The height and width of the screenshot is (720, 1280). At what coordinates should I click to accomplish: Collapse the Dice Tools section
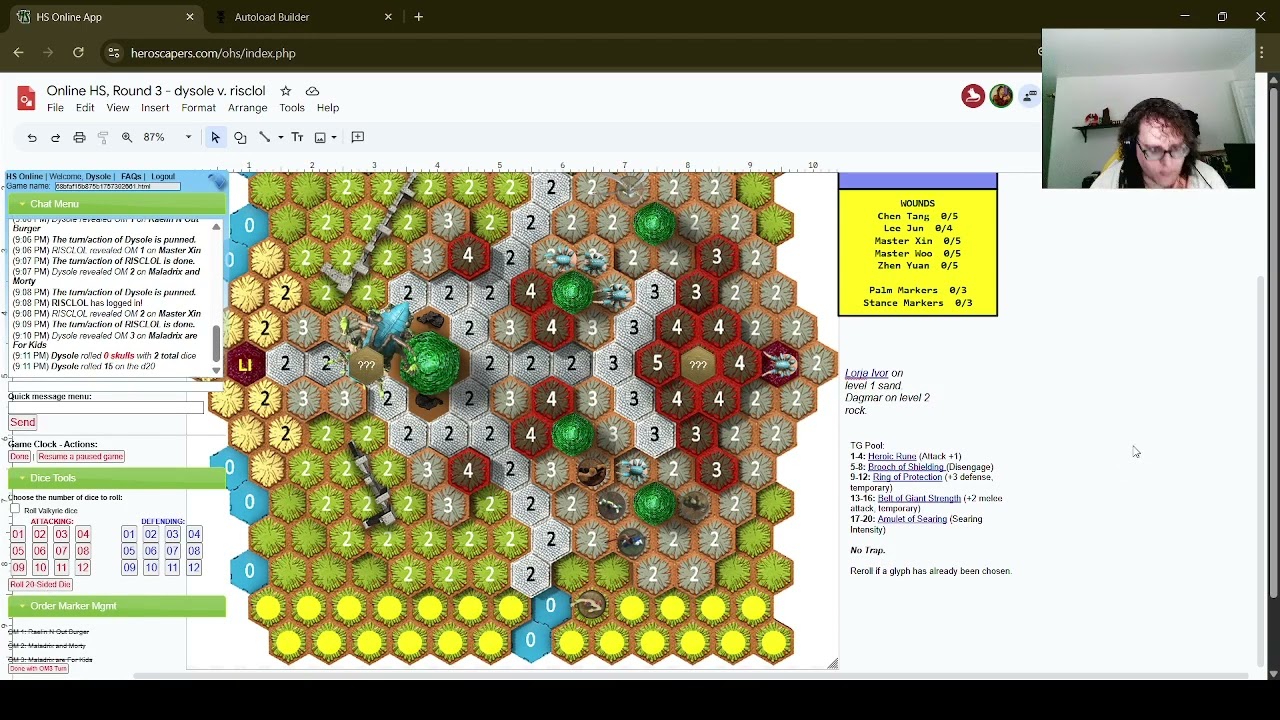point(116,478)
